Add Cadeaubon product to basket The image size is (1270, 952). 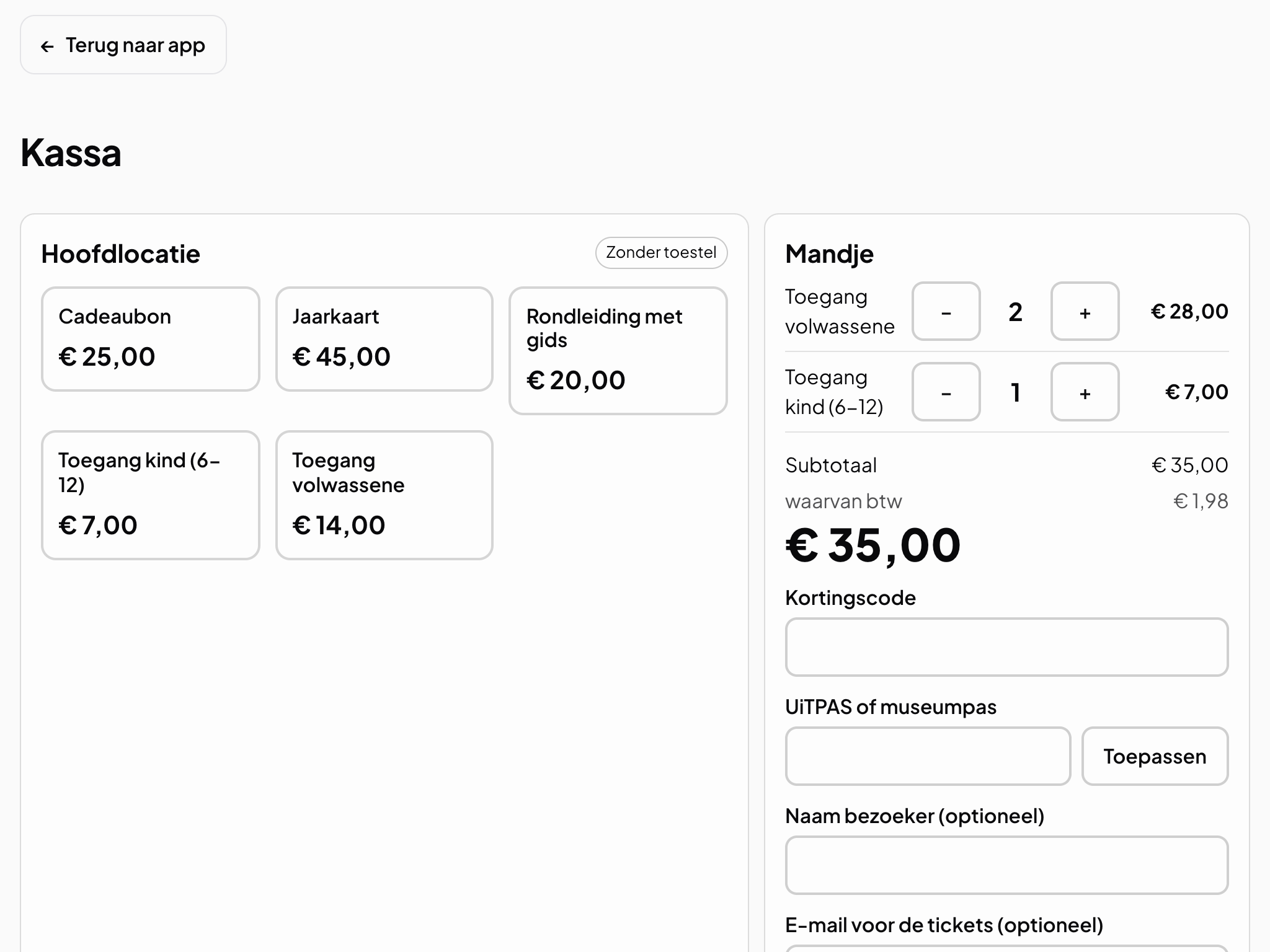coord(151,339)
